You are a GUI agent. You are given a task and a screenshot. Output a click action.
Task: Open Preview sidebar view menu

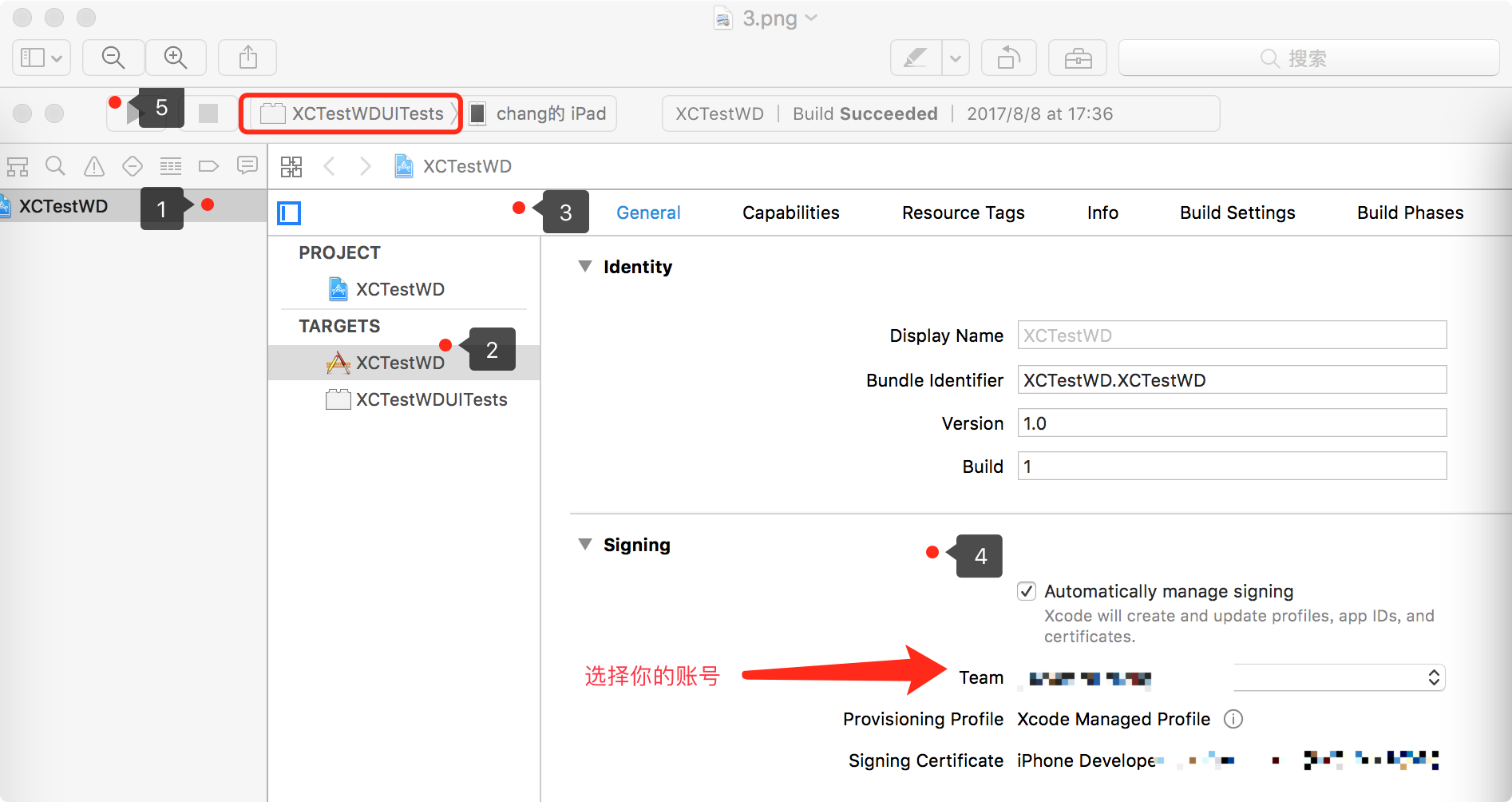pos(42,58)
